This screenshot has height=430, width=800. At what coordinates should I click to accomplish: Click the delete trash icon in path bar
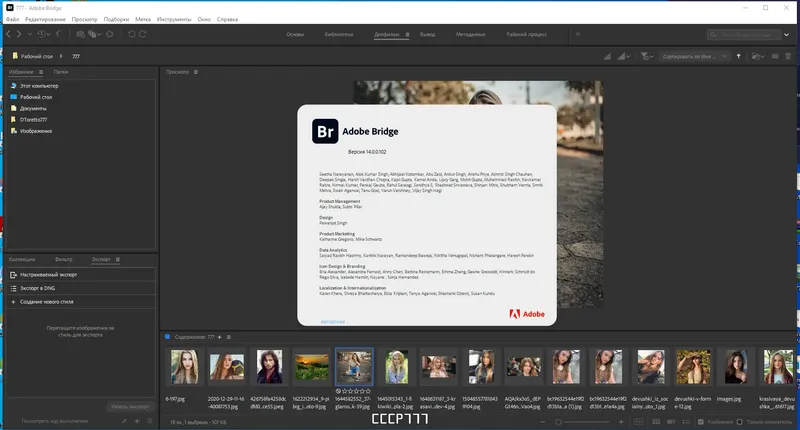tap(788, 56)
